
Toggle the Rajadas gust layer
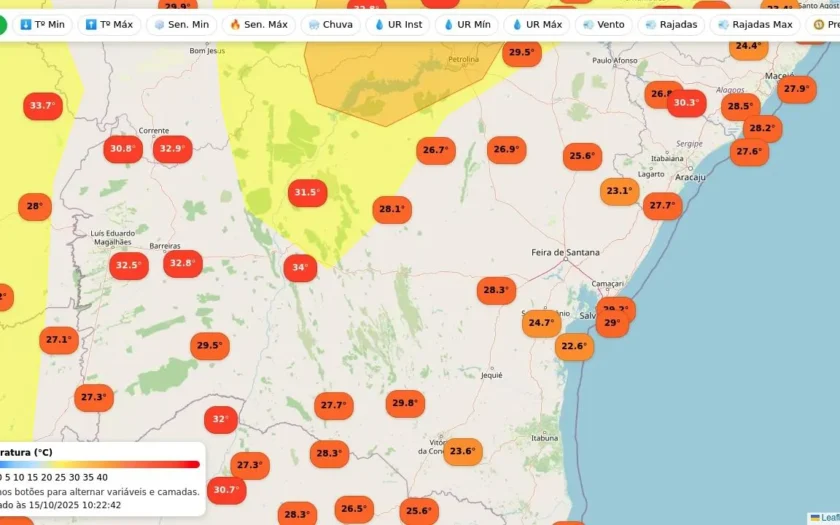(671, 25)
